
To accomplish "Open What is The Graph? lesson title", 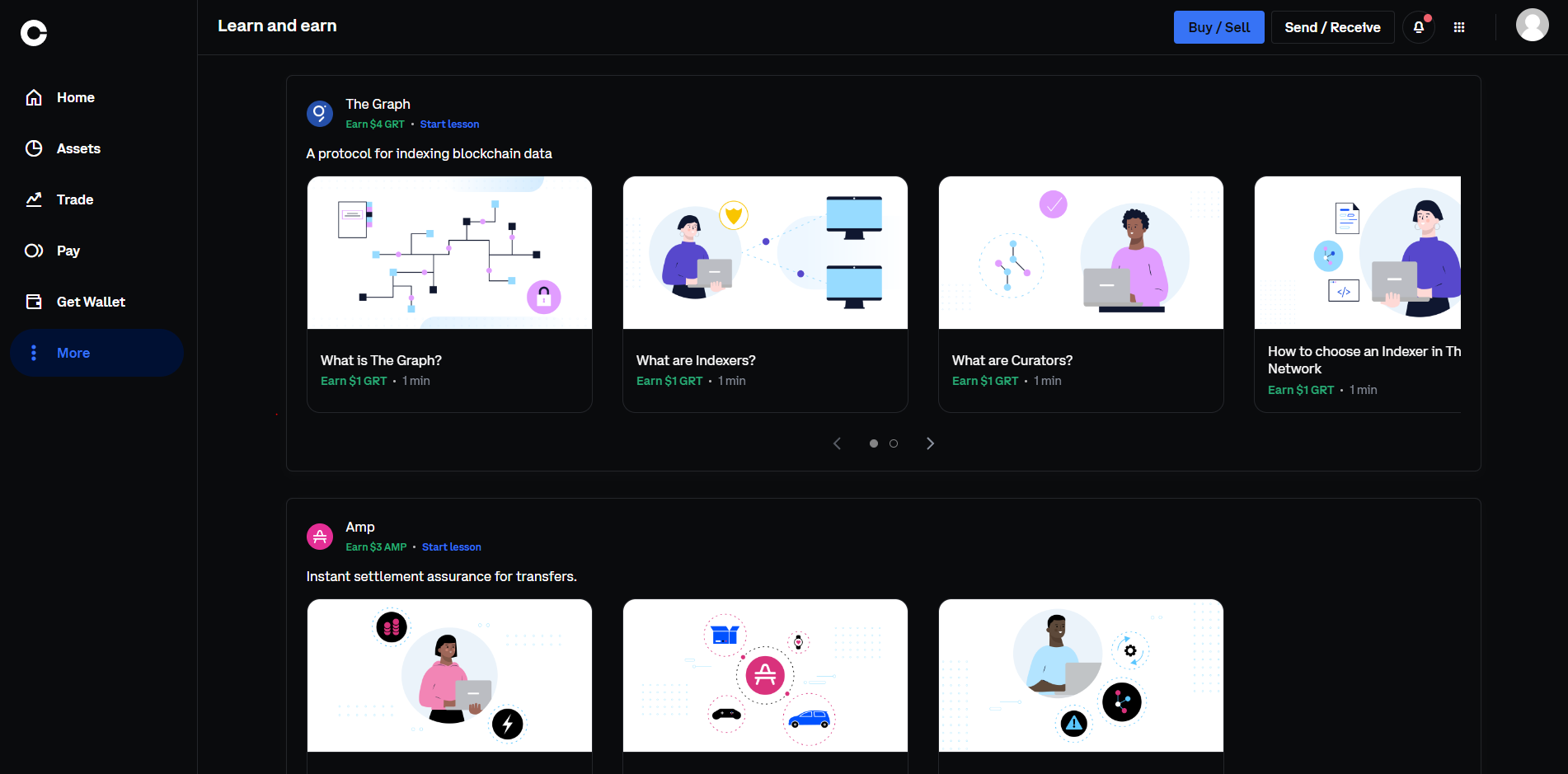I will (381, 360).
